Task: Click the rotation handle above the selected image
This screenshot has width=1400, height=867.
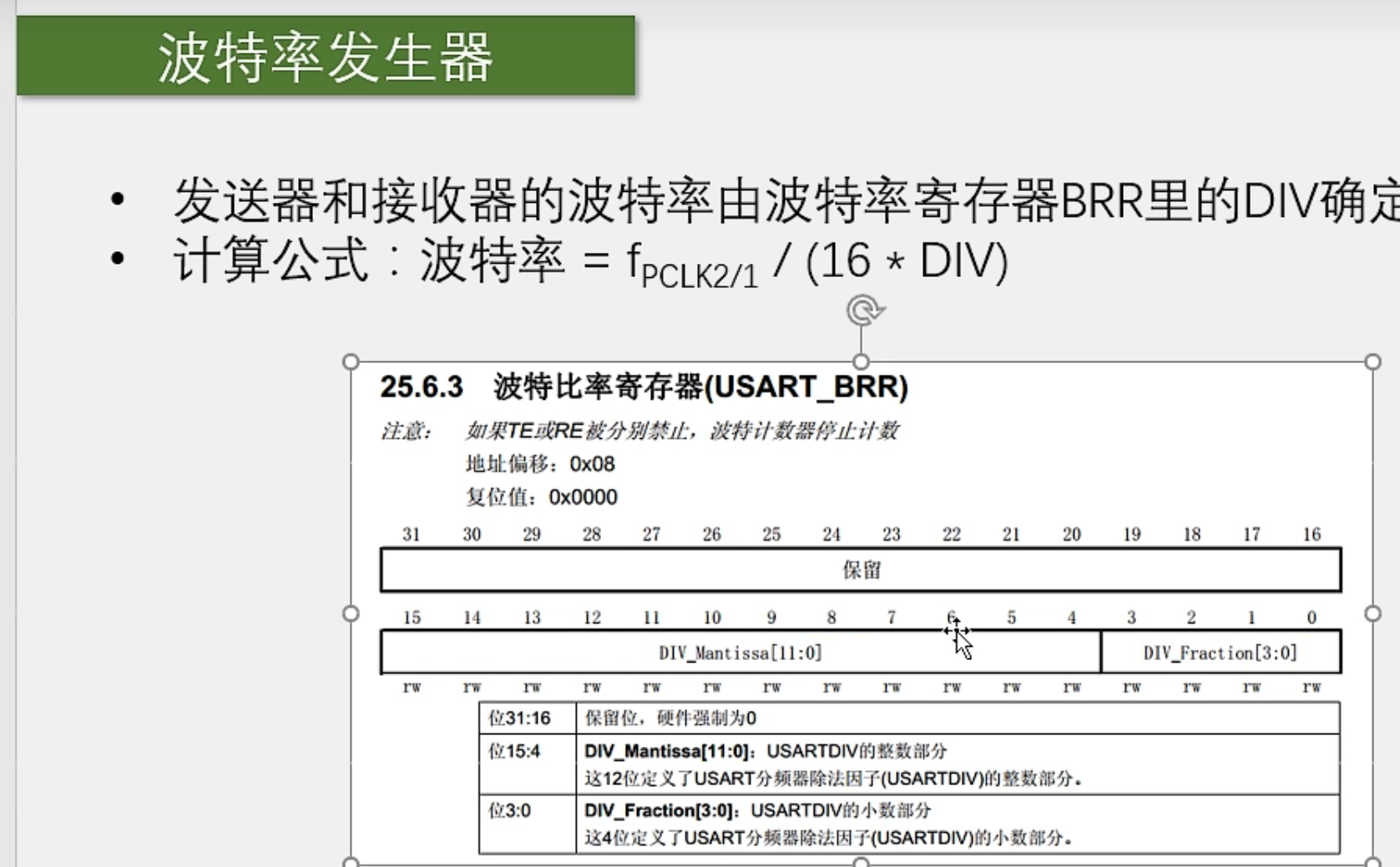Action: [863, 310]
